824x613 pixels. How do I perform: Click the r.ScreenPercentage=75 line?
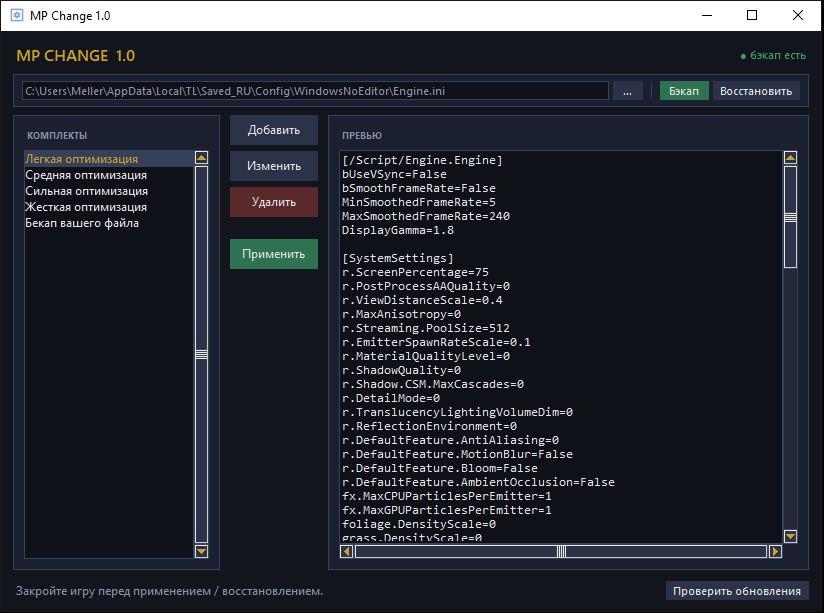point(415,272)
